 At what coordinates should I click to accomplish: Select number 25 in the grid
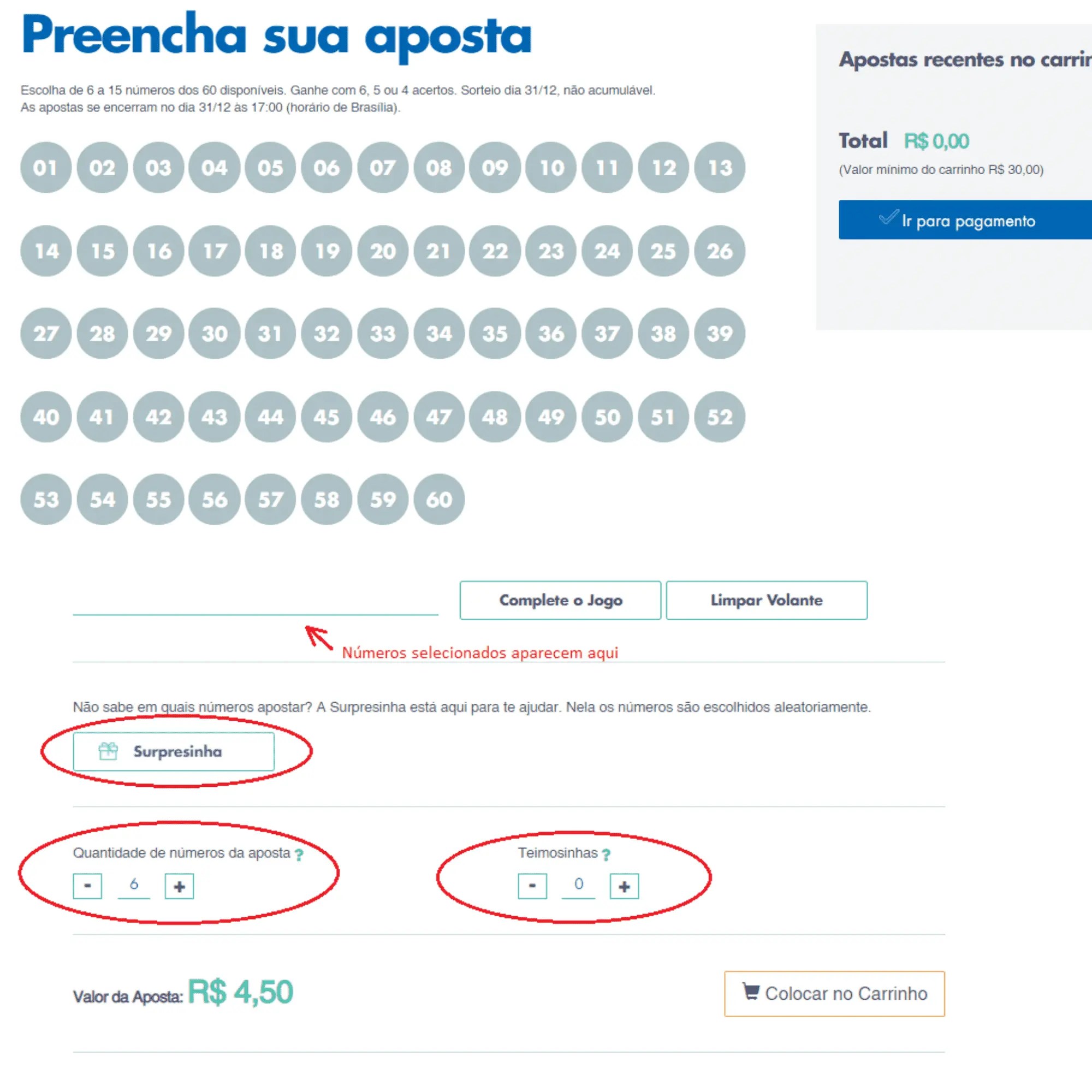tap(663, 251)
